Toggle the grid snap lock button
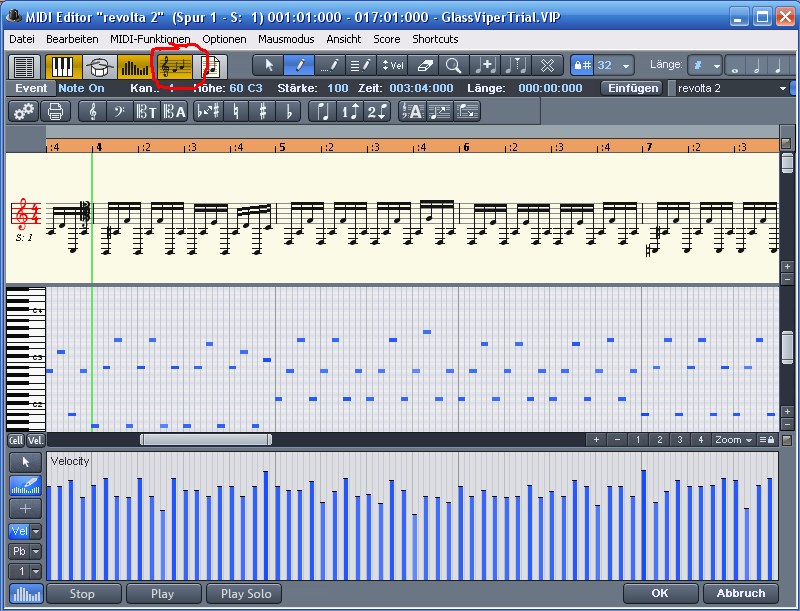The image size is (800, 611). (582, 65)
